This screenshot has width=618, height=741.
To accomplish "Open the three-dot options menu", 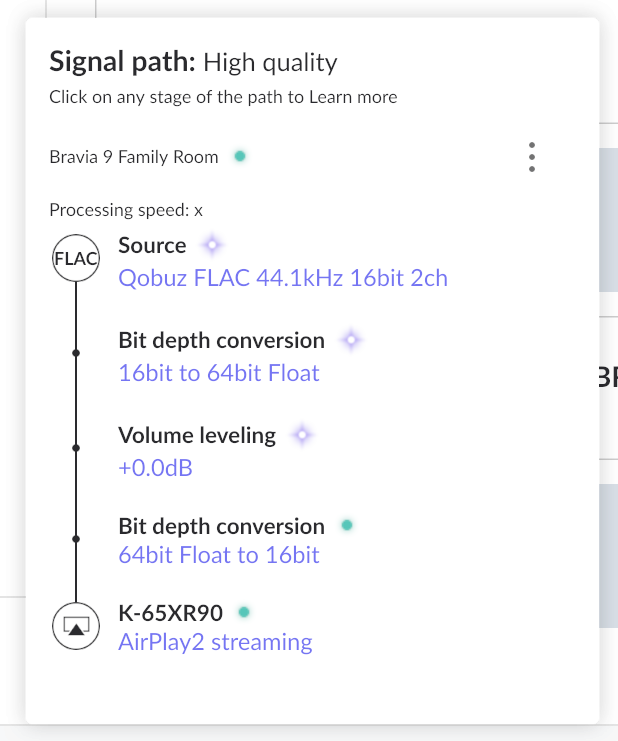I will 532,157.
